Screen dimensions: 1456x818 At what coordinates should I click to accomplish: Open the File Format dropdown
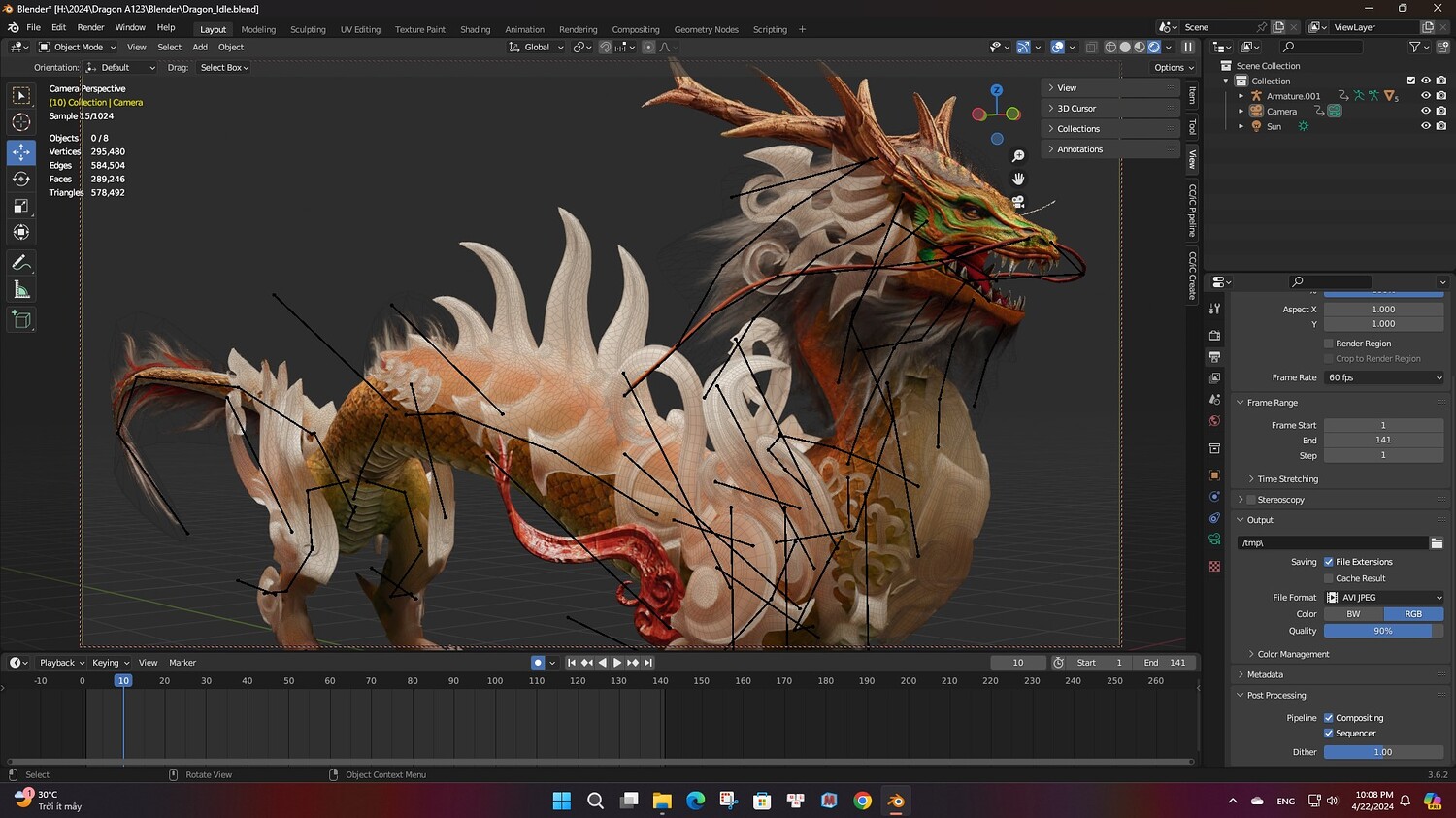pos(1383,598)
